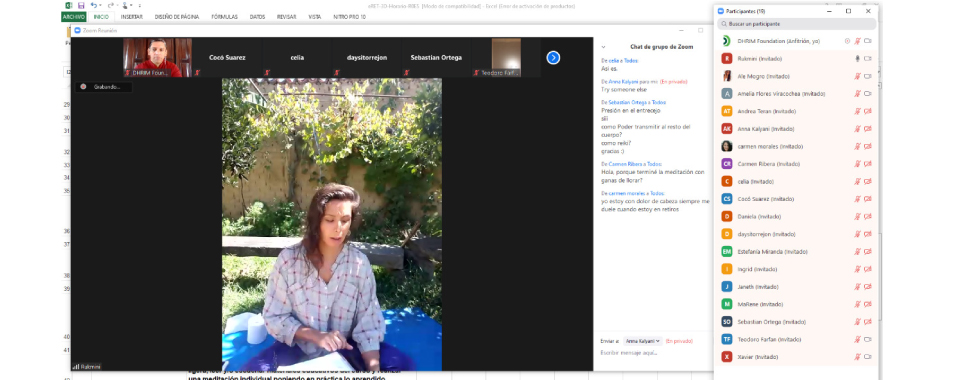Screen dimensions: 960x380
Task: Toggle Xavier's muted microphone icon
Action: pyautogui.click(x=857, y=357)
